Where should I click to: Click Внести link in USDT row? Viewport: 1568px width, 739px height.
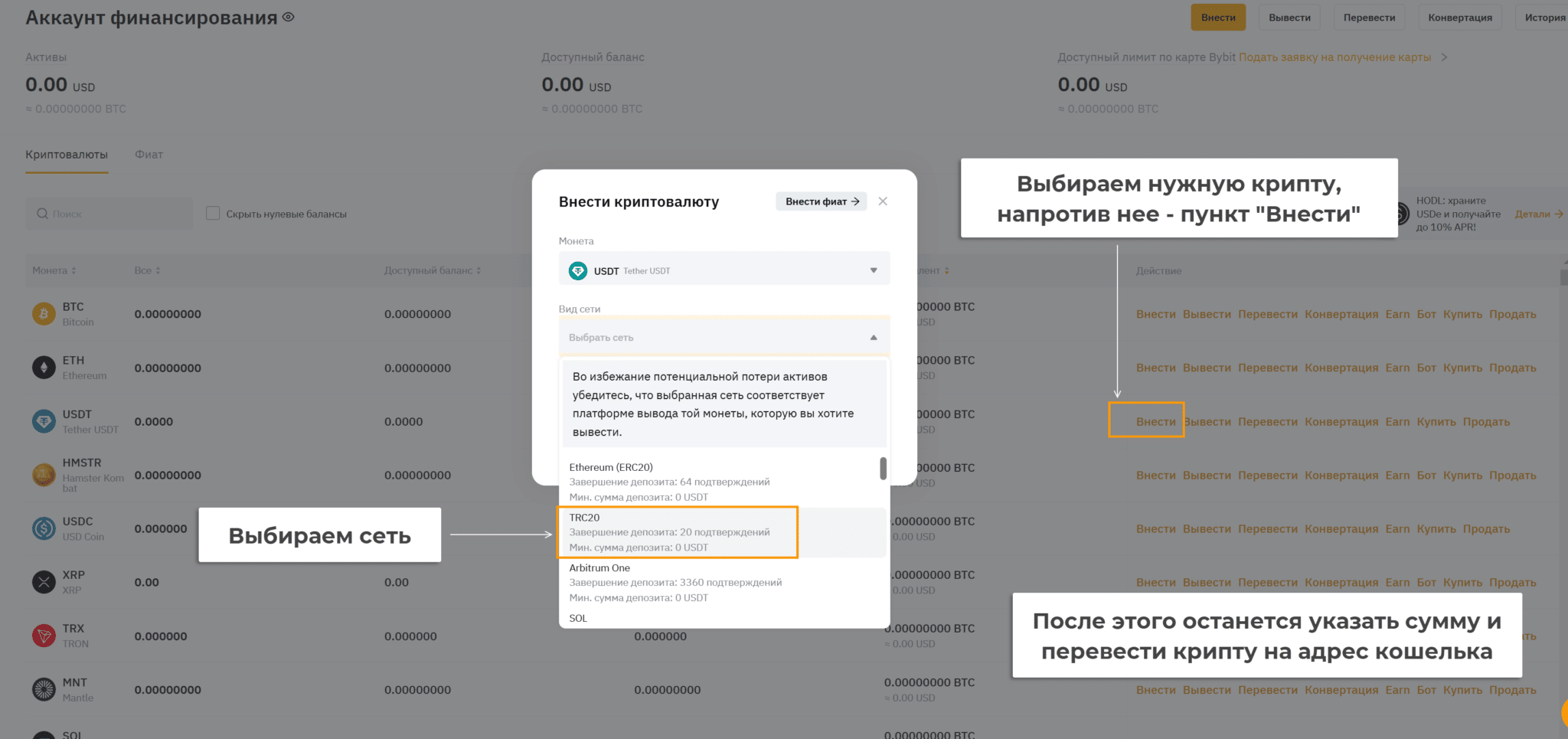click(x=1155, y=422)
